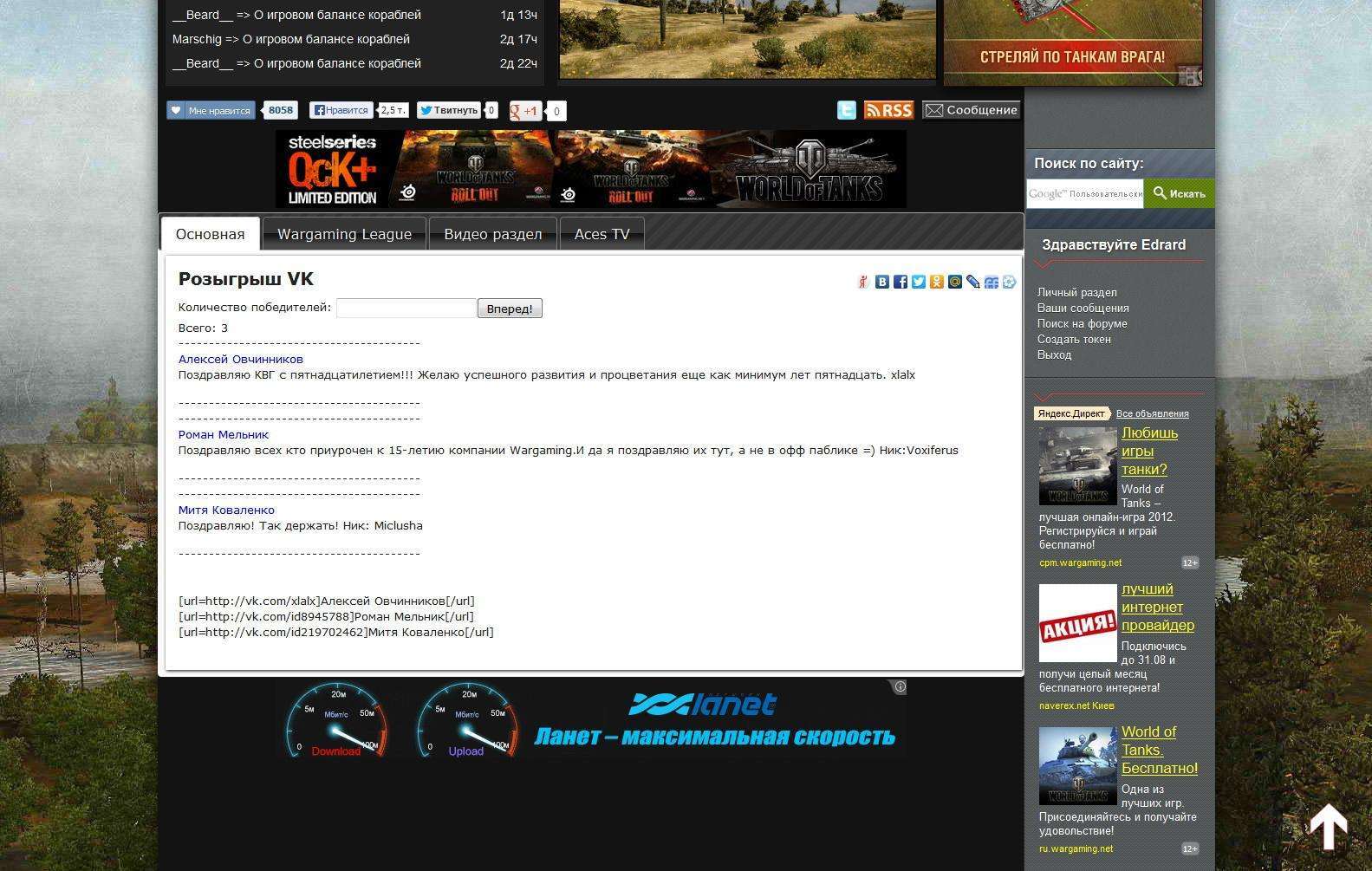Share the page via Twitter bird icon
1372x871 pixels.
click(x=919, y=282)
